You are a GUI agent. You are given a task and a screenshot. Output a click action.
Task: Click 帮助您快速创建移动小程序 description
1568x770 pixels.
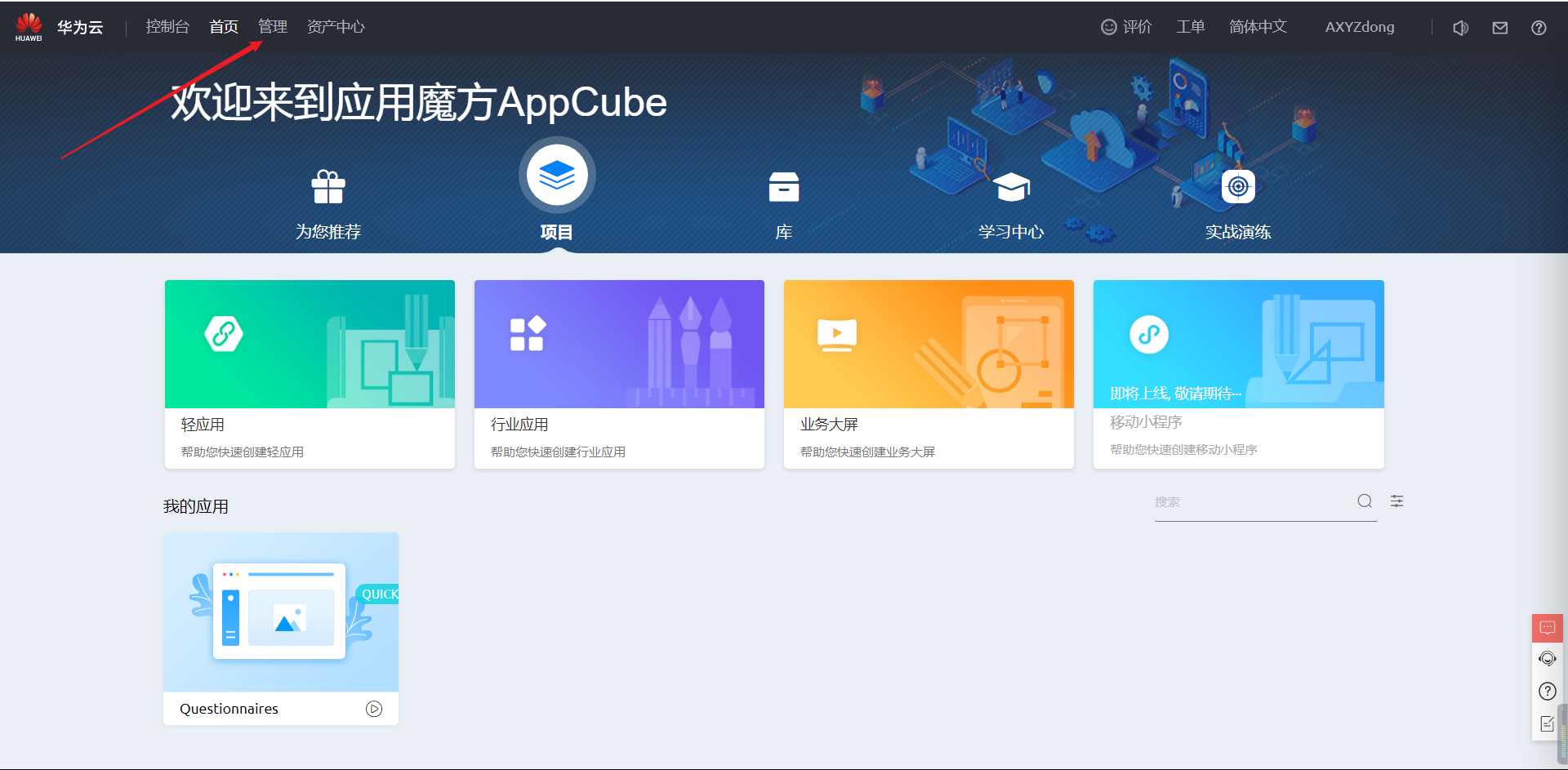pos(1183,450)
